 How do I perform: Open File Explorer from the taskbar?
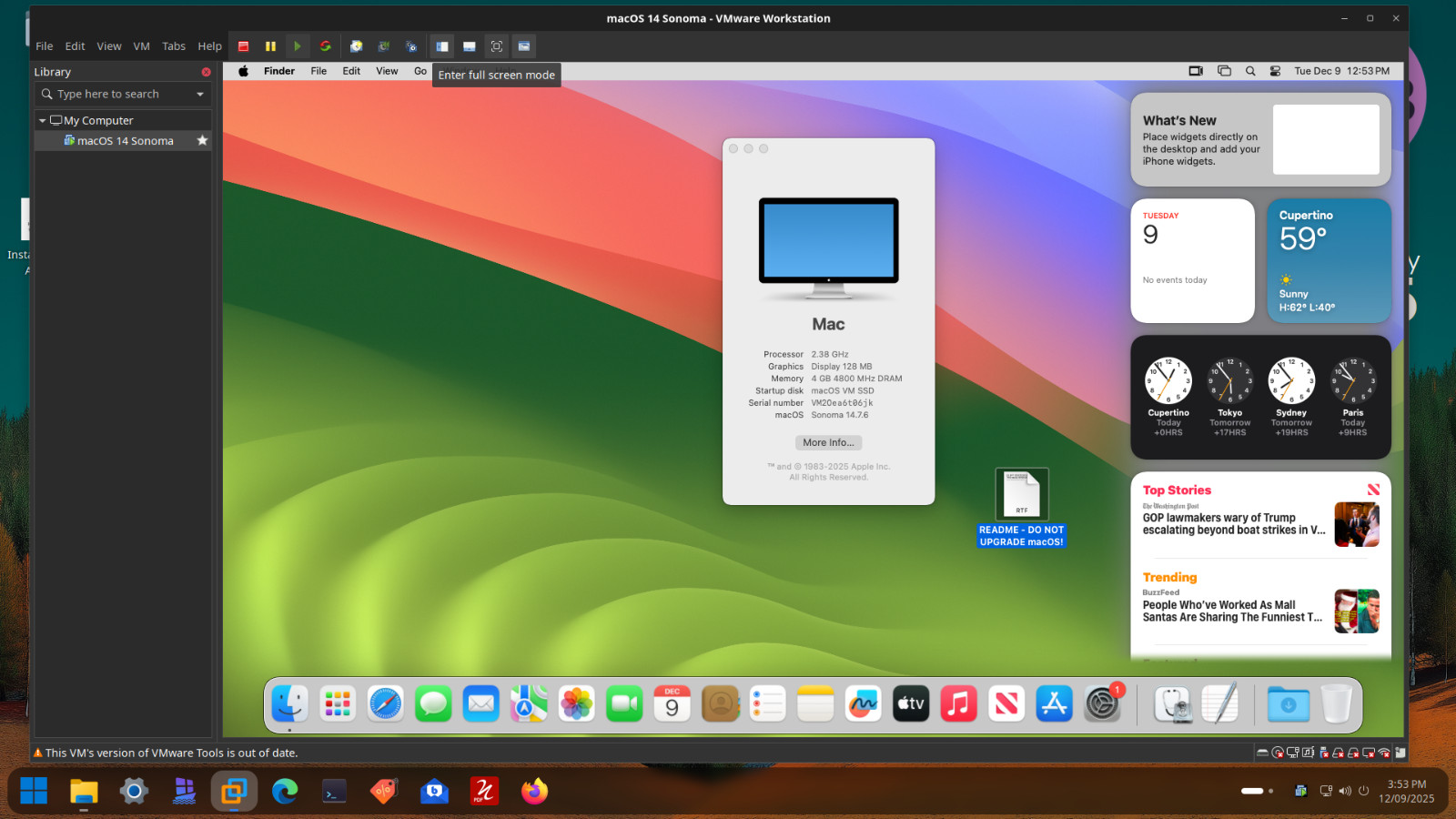[x=84, y=792]
